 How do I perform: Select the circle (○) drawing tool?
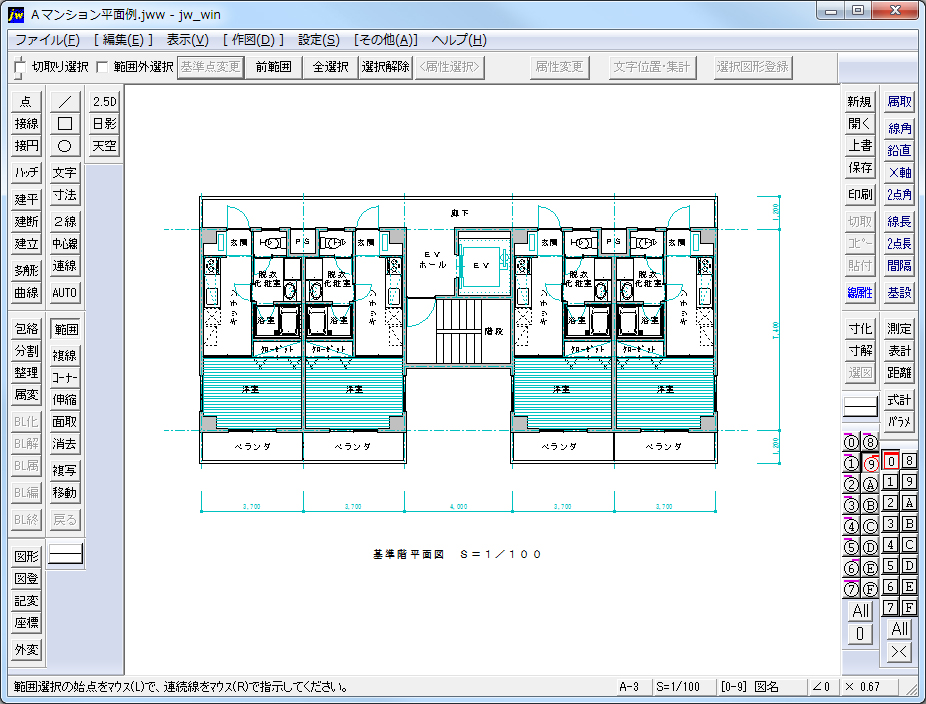tap(65, 145)
